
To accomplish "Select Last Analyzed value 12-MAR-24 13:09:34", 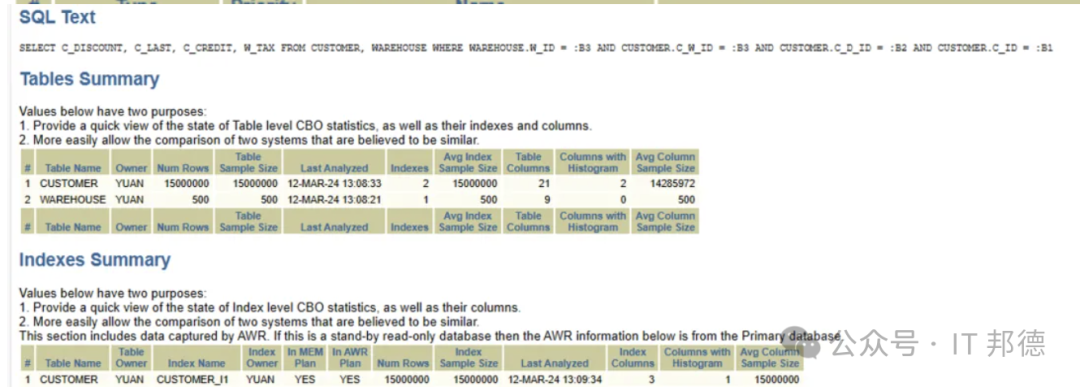I will [x=555, y=379].
